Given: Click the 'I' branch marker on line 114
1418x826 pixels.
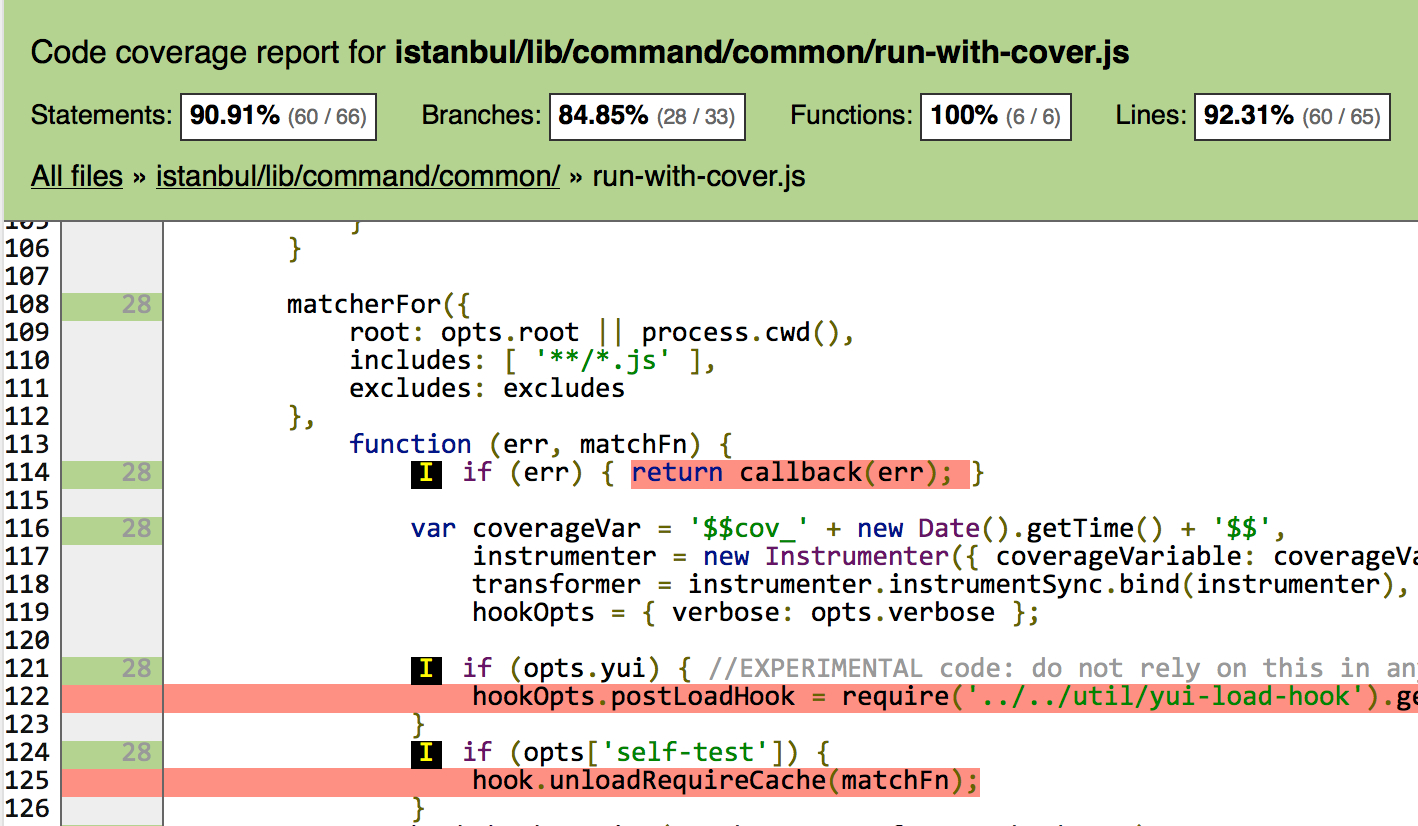Looking at the screenshot, I should click(426, 473).
